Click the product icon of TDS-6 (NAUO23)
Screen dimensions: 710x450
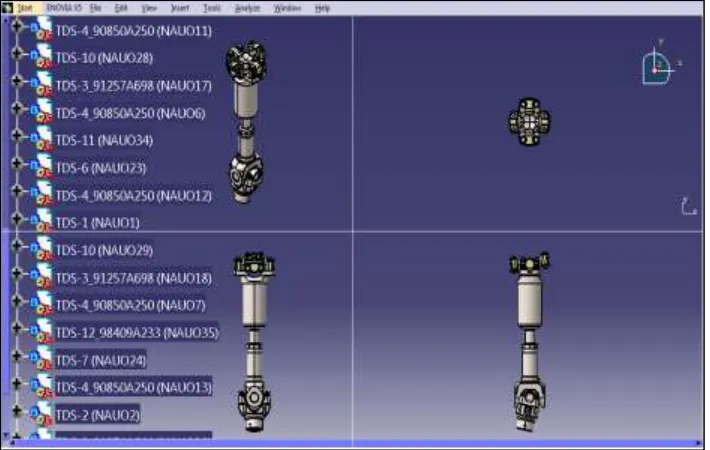pos(42,166)
